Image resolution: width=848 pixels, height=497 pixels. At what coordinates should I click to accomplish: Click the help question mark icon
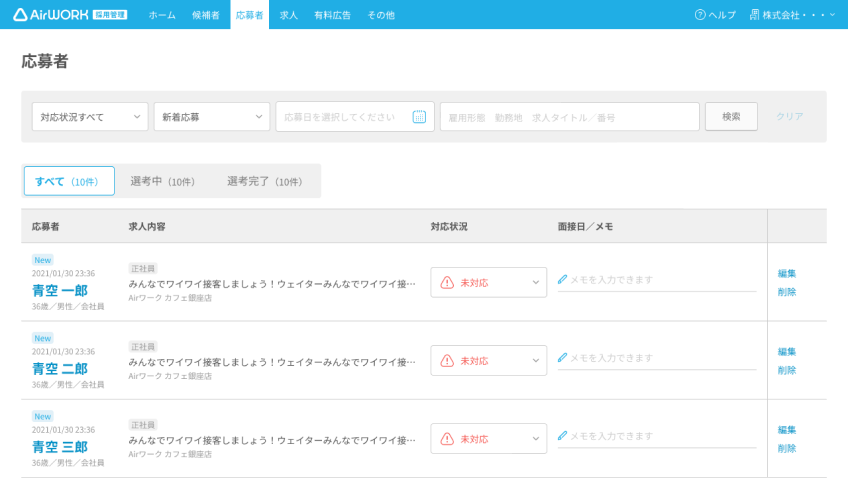click(x=700, y=15)
